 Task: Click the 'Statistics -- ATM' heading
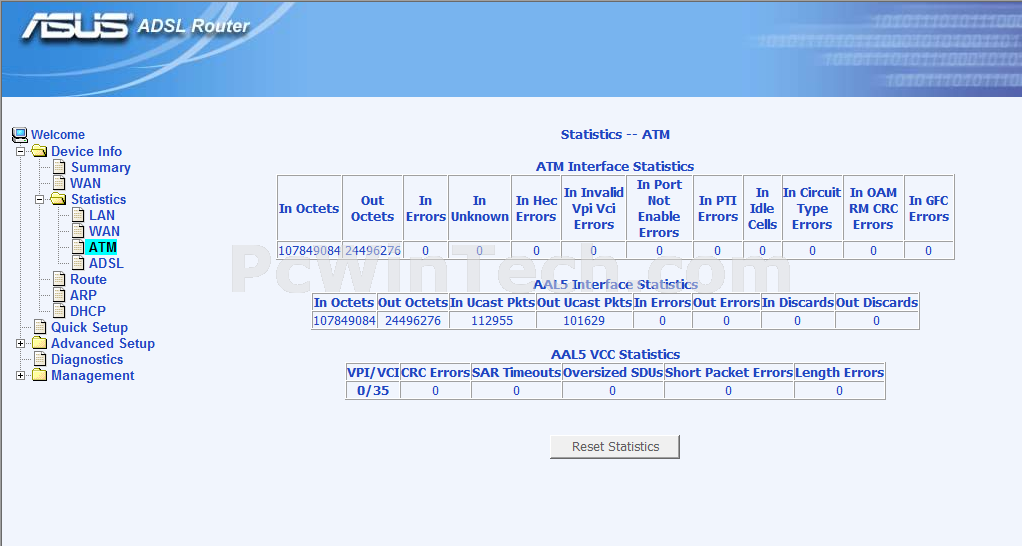[615, 134]
